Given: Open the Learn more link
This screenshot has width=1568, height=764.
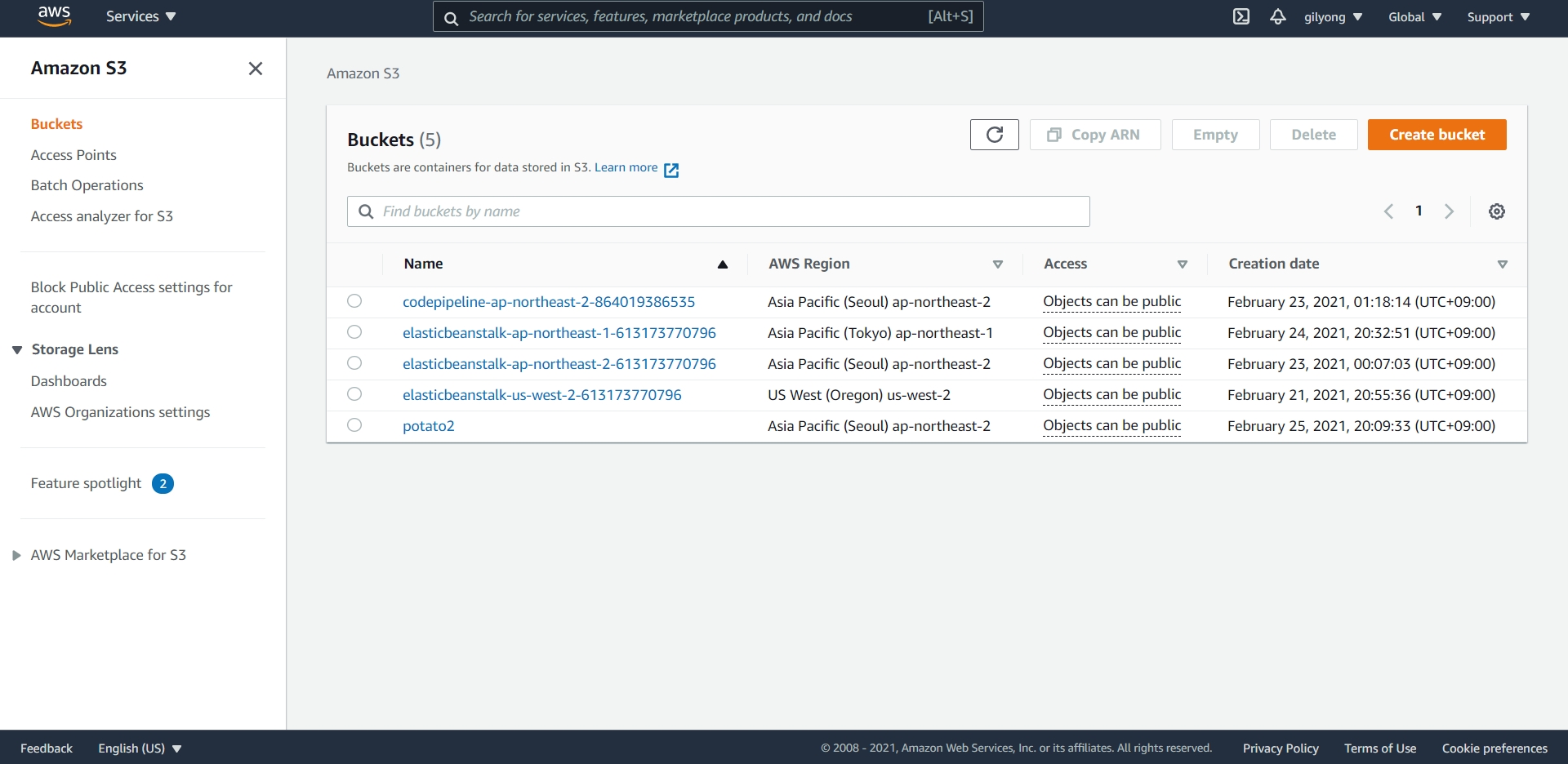Looking at the screenshot, I should [626, 167].
